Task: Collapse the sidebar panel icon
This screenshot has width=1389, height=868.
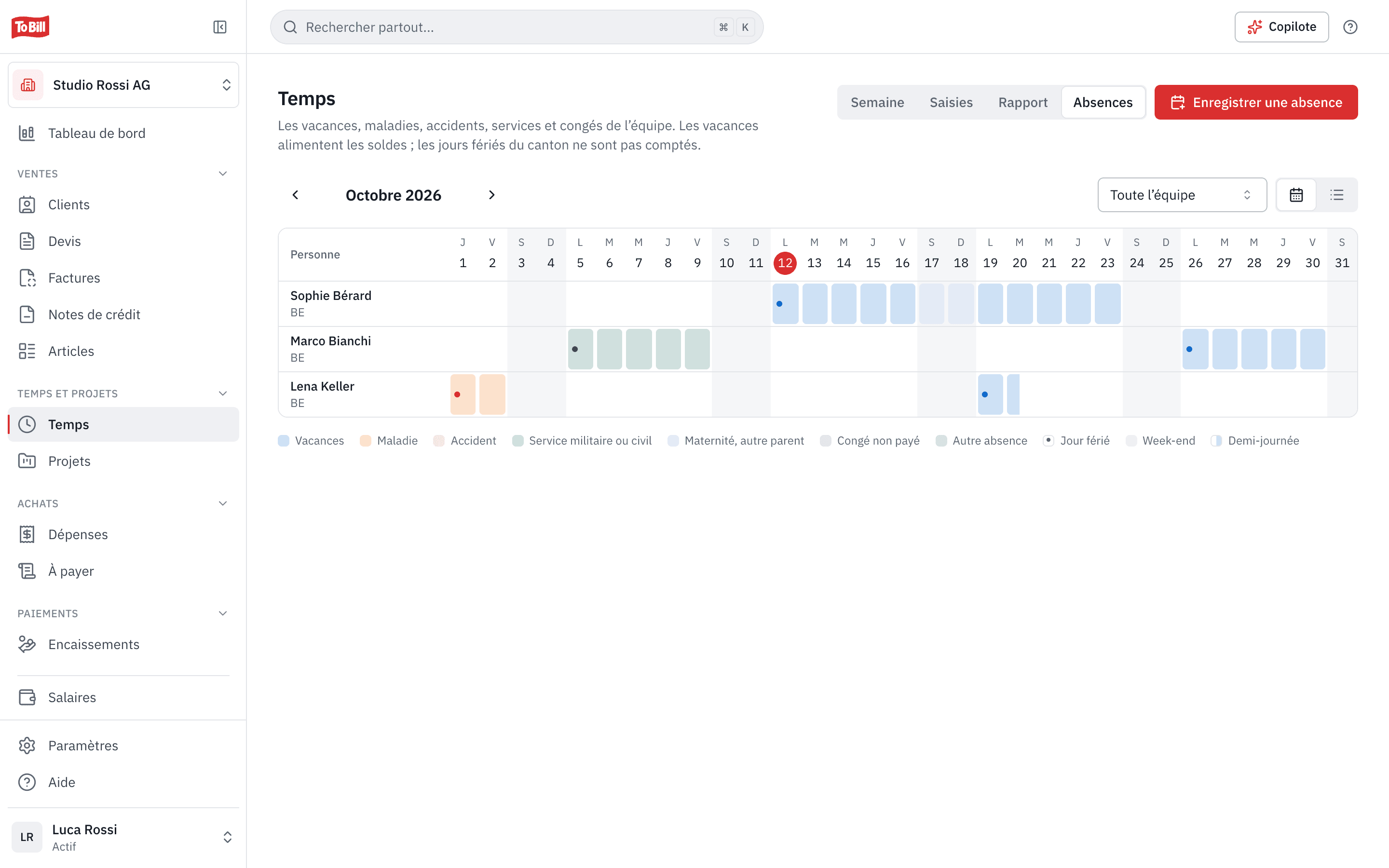Action: click(x=220, y=27)
